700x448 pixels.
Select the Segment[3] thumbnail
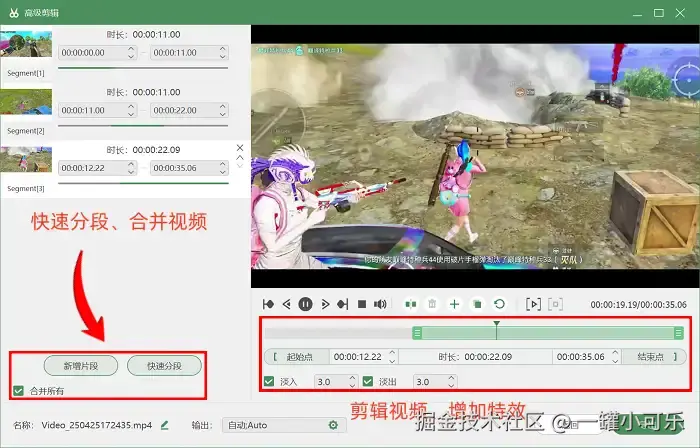26,159
